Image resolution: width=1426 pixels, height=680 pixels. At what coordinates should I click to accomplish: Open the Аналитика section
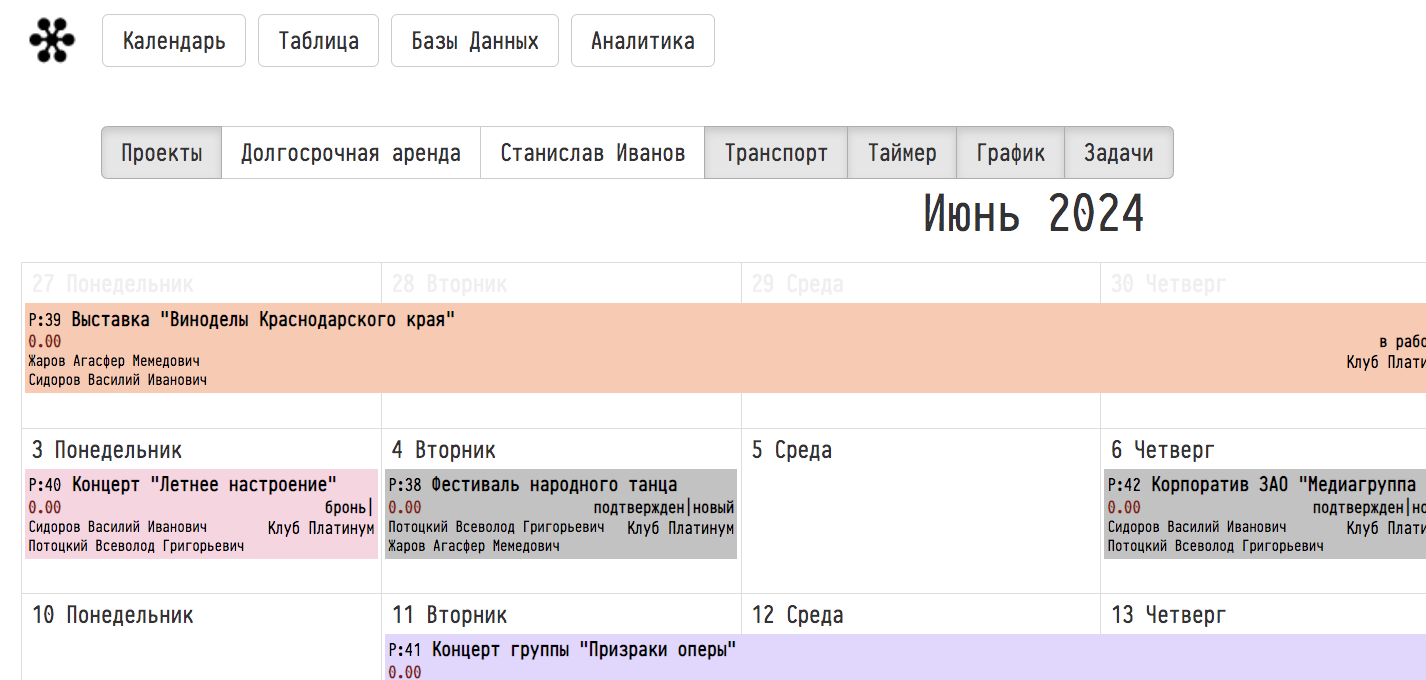(x=642, y=41)
